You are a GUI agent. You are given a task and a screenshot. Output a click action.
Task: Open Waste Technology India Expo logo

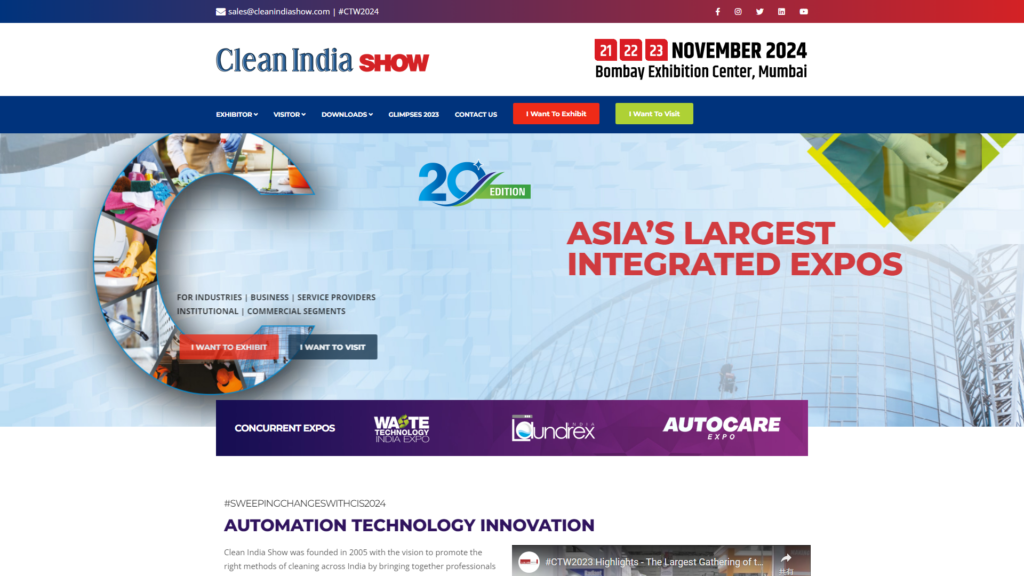[x=402, y=428]
